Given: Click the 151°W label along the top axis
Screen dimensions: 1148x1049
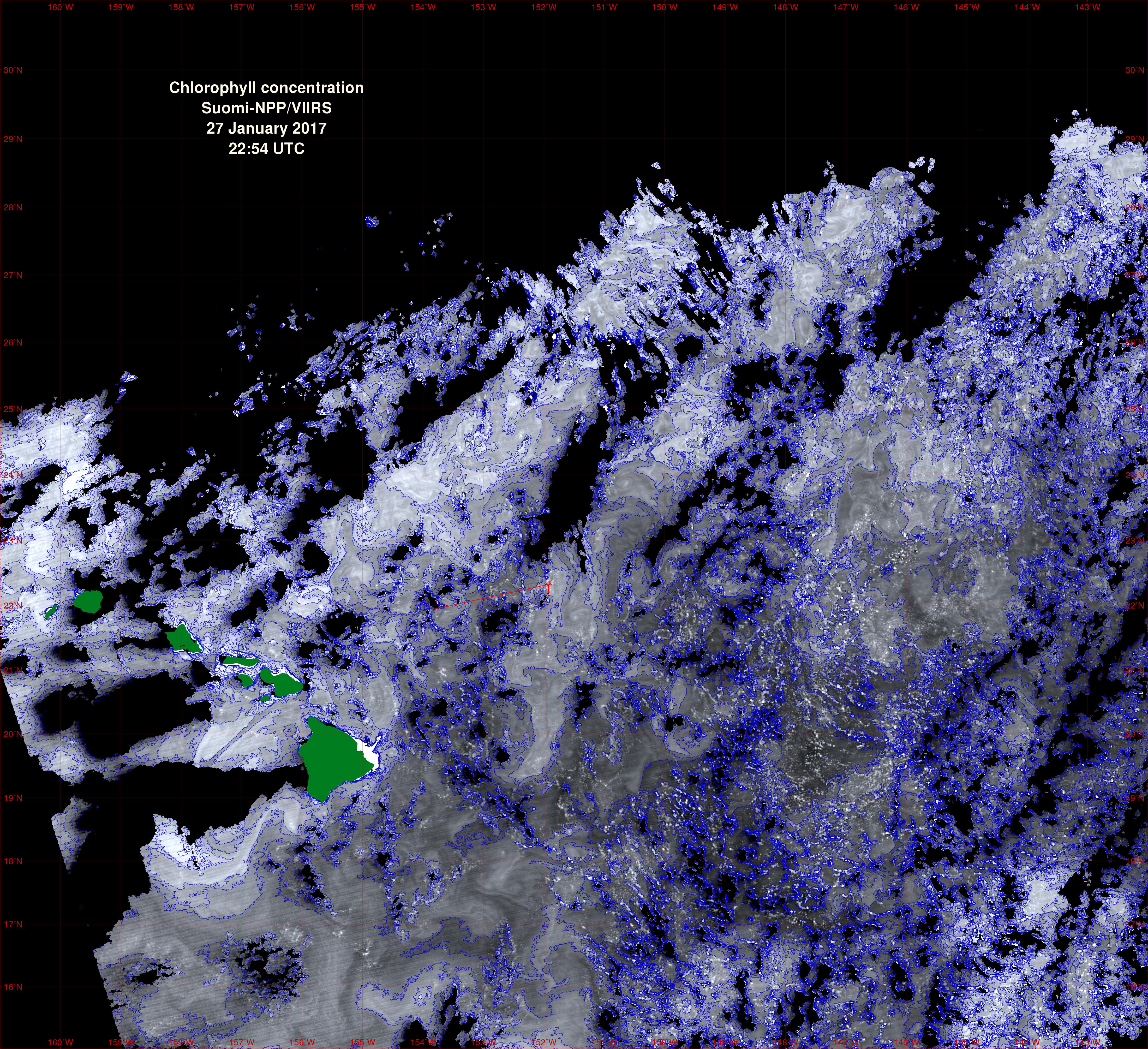Looking at the screenshot, I should 604,7.
